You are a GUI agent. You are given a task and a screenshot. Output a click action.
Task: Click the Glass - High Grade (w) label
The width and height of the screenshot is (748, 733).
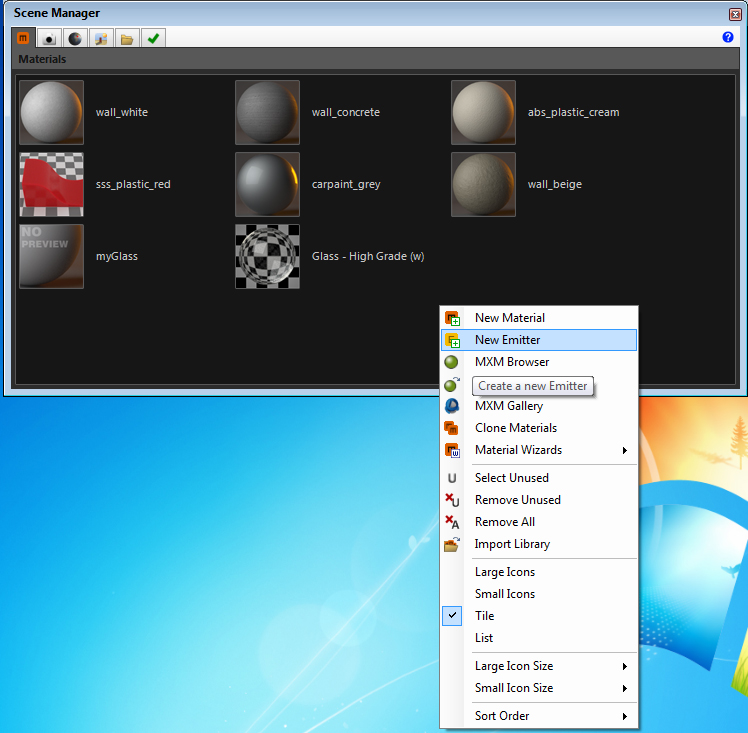click(x=368, y=257)
